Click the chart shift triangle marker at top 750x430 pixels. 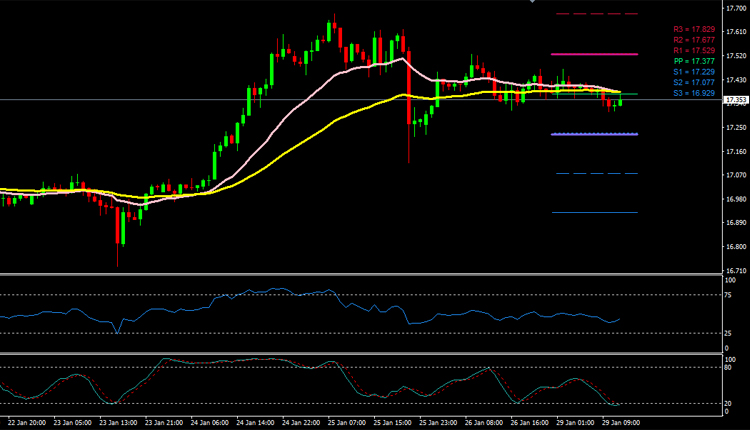tap(532, 2)
